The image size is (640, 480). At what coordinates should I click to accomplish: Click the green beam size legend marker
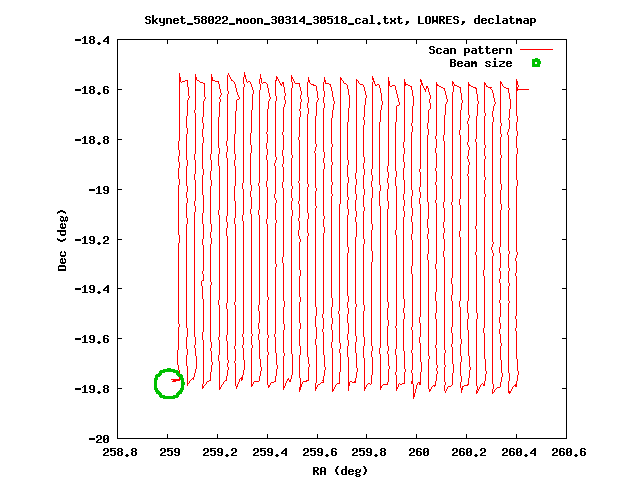536,63
